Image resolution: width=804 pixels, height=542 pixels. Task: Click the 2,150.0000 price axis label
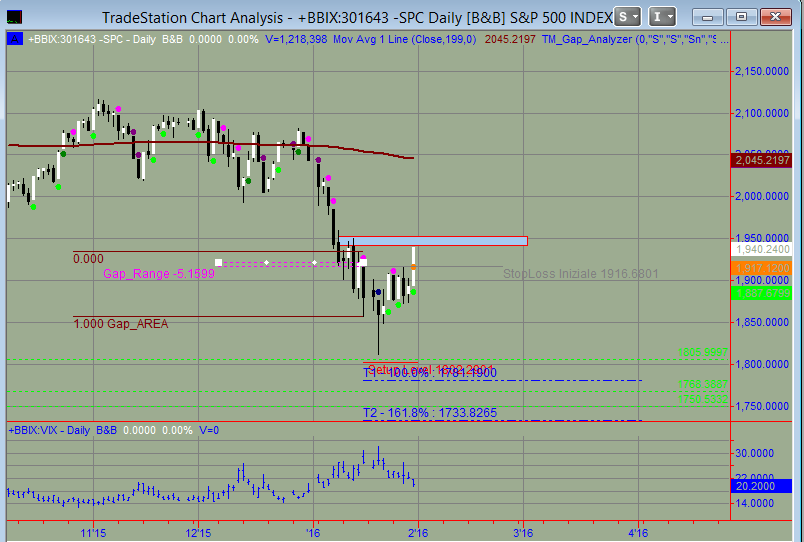point(761,71)
